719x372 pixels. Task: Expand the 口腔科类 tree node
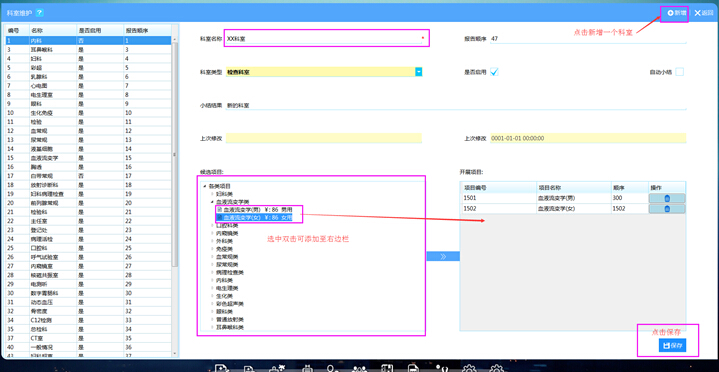212,225
